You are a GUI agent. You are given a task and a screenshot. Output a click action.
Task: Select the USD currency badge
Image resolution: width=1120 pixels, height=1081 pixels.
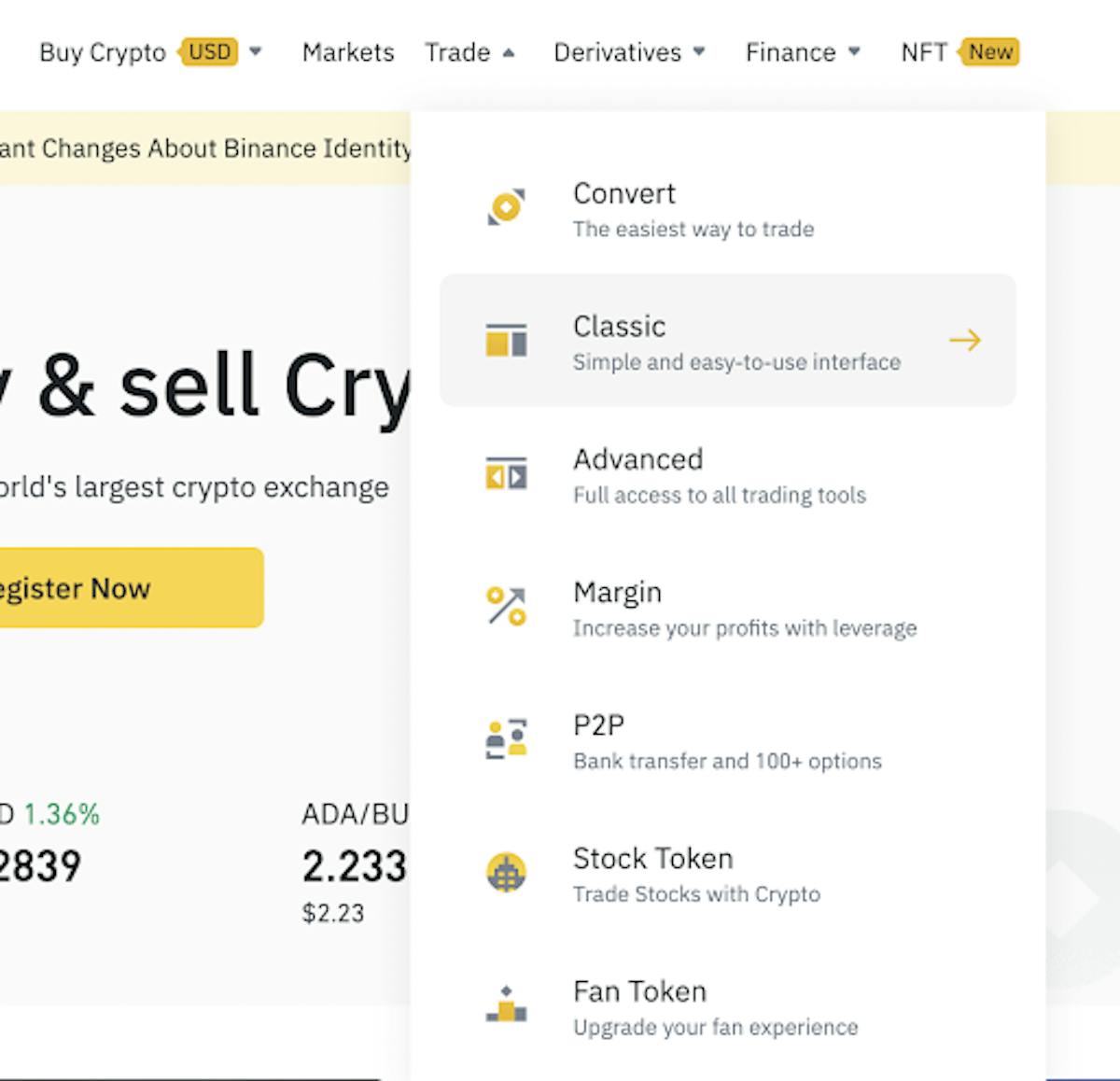(208, 51)
